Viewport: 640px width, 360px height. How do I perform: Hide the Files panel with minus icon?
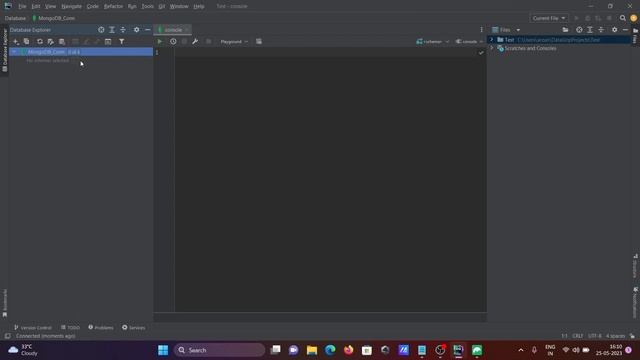(625, 30)
